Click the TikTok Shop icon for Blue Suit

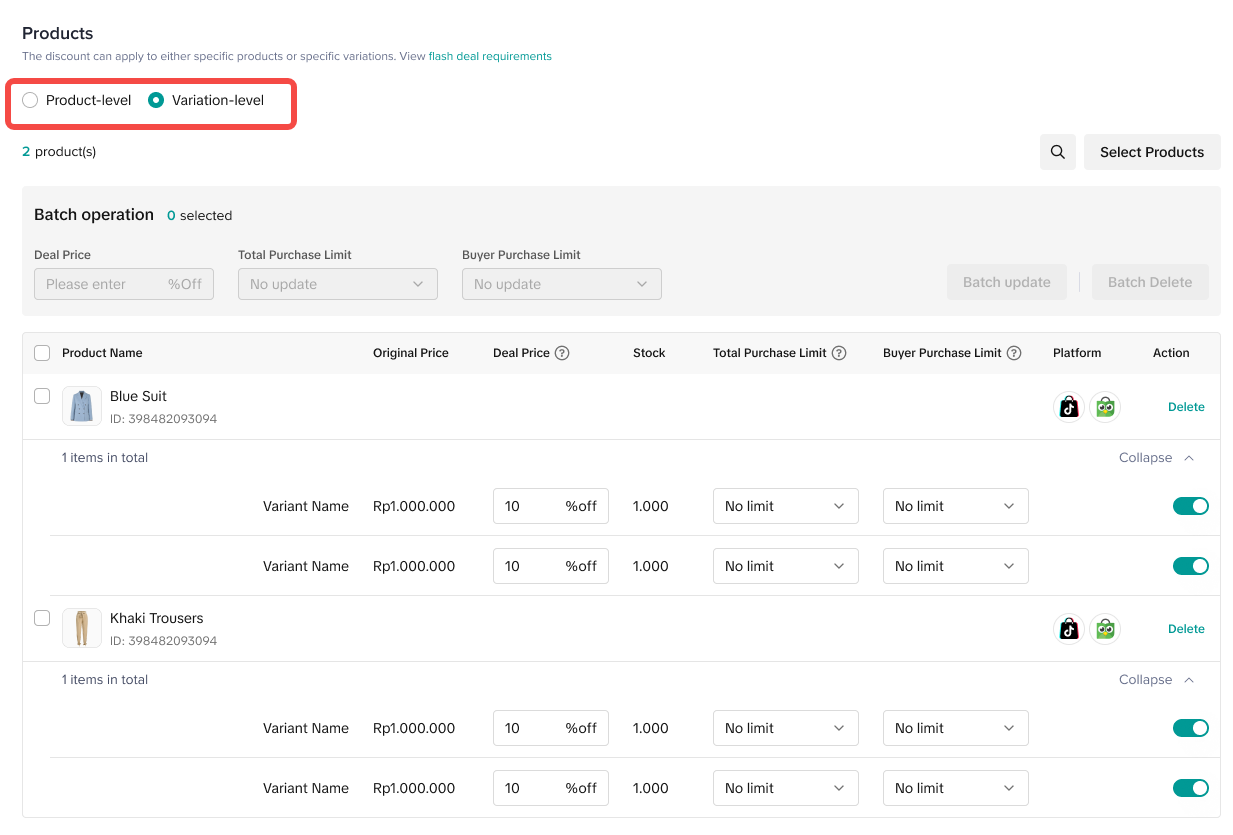click(1069, 407)
